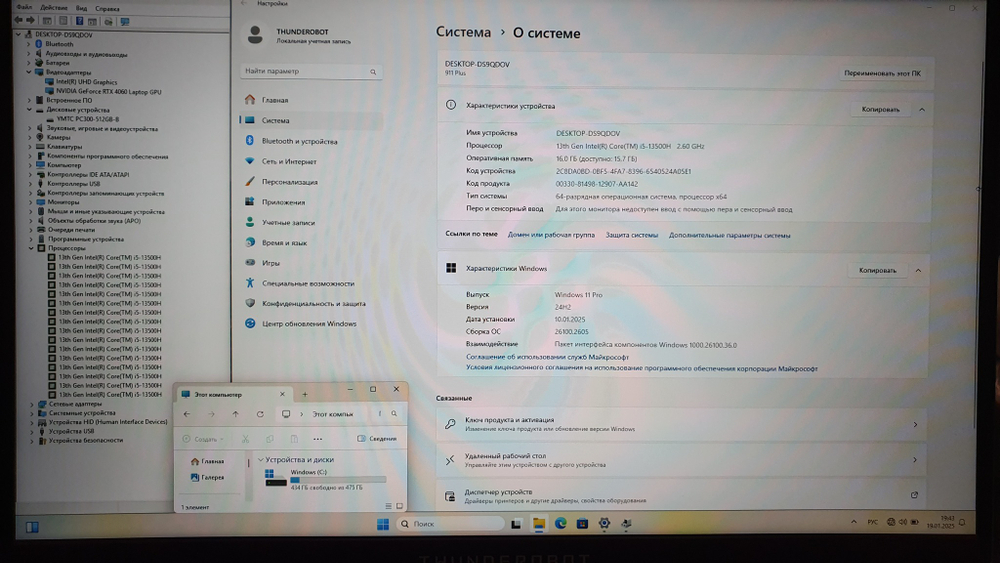Open Главная in Settings sidebar

(275, 100)
